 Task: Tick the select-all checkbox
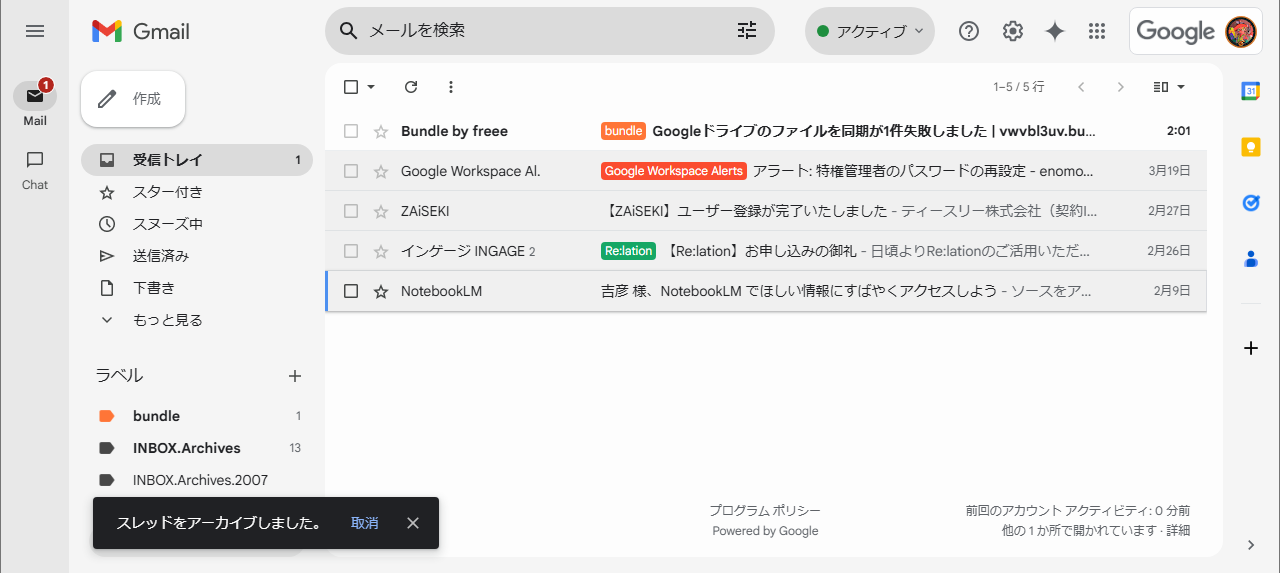(351, 87)
